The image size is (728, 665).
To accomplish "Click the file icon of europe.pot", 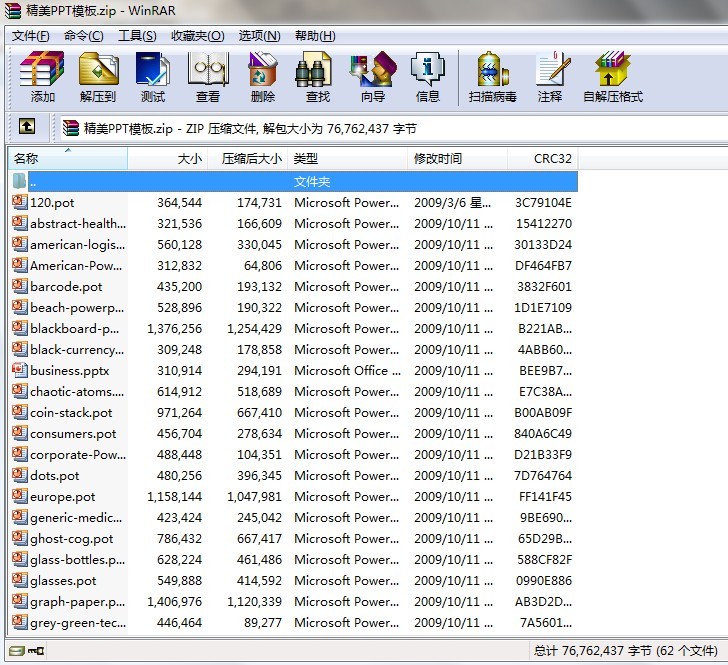I will coord(20,495).
